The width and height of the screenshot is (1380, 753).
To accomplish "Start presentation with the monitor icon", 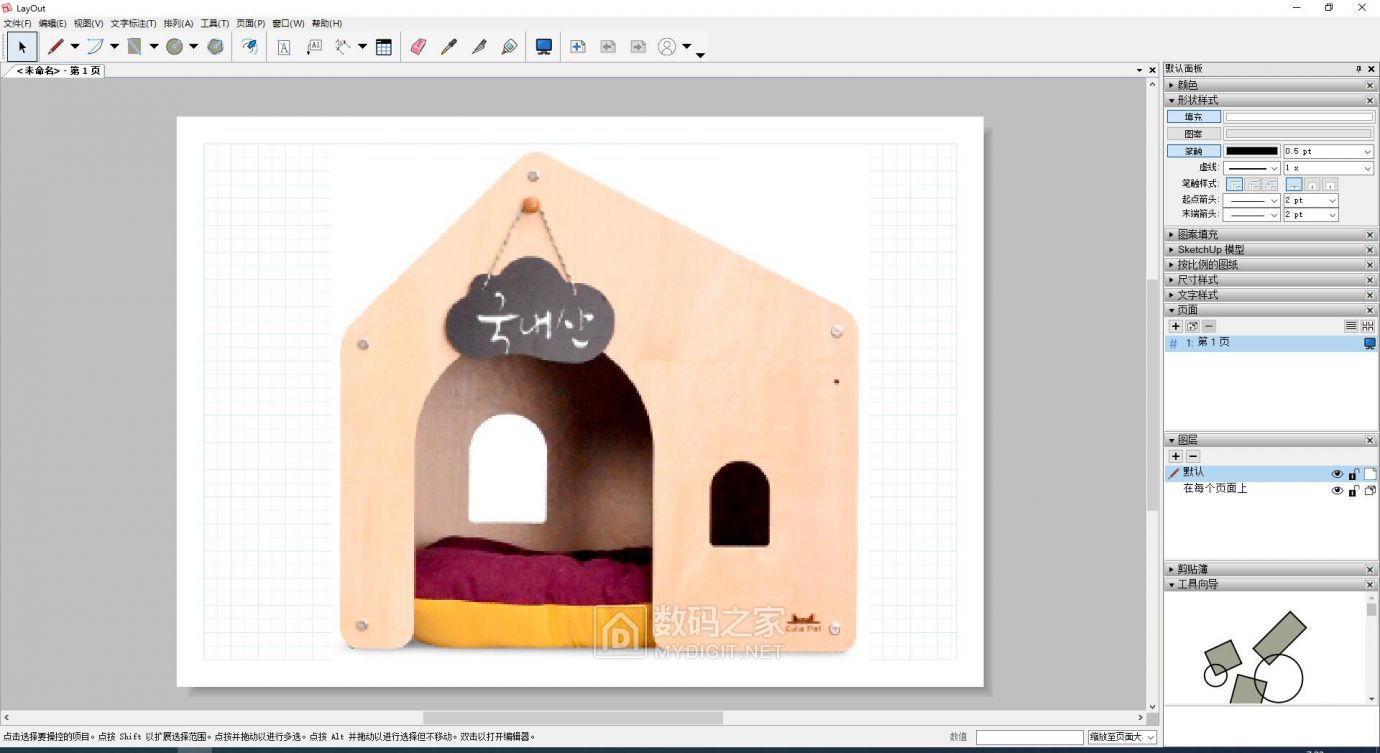I will point(544,47).
